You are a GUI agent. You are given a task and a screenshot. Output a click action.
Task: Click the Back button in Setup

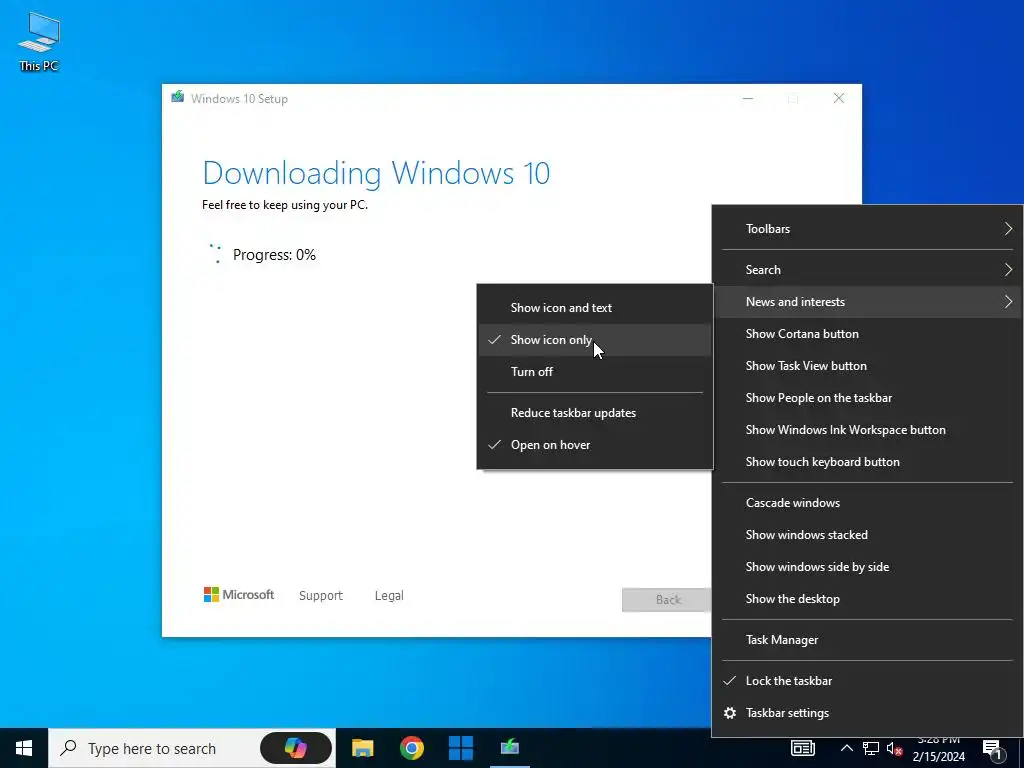pos(667,600)
